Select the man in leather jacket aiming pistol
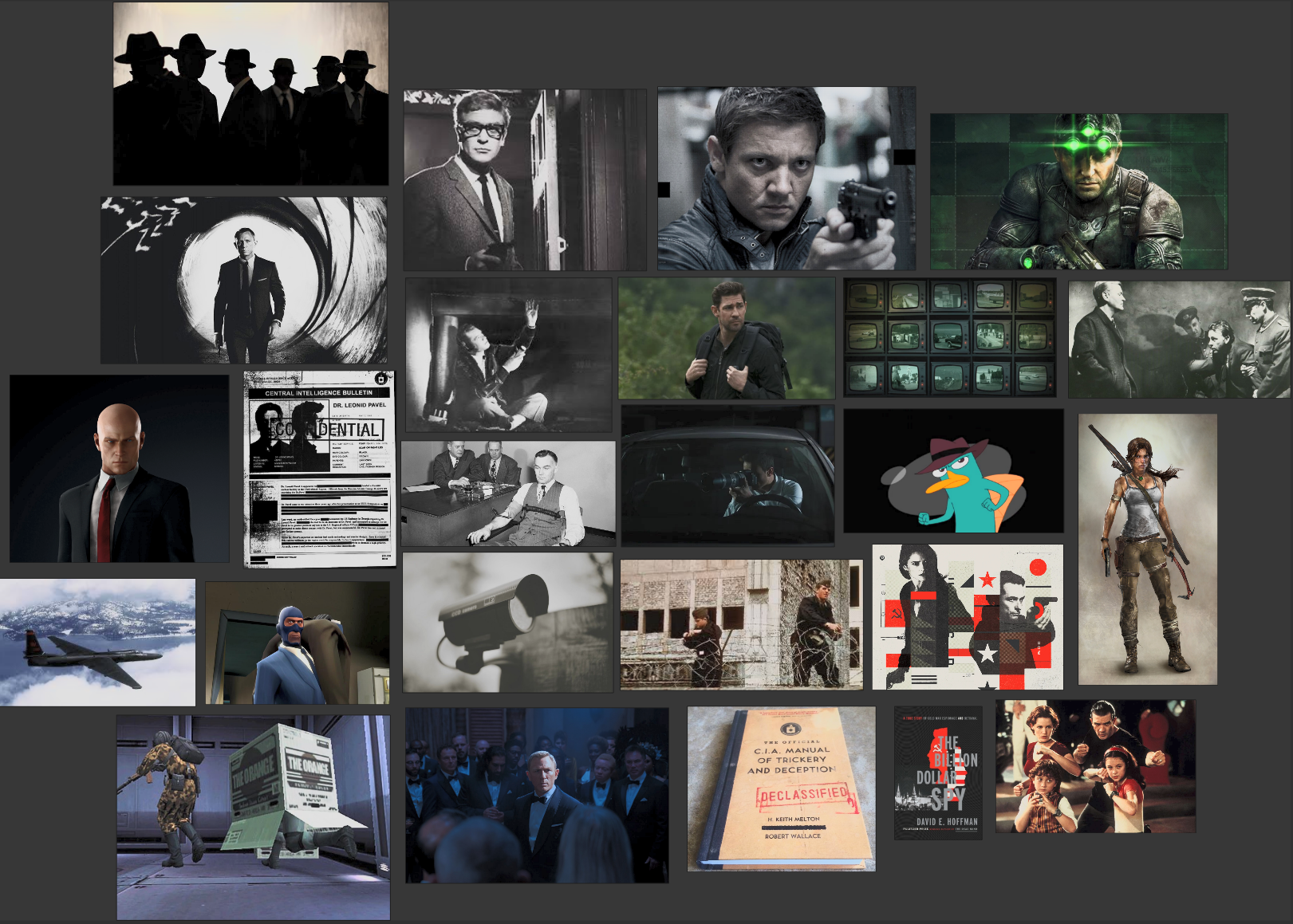Viewport: 1293px width, 924px height. coord(786,179)
